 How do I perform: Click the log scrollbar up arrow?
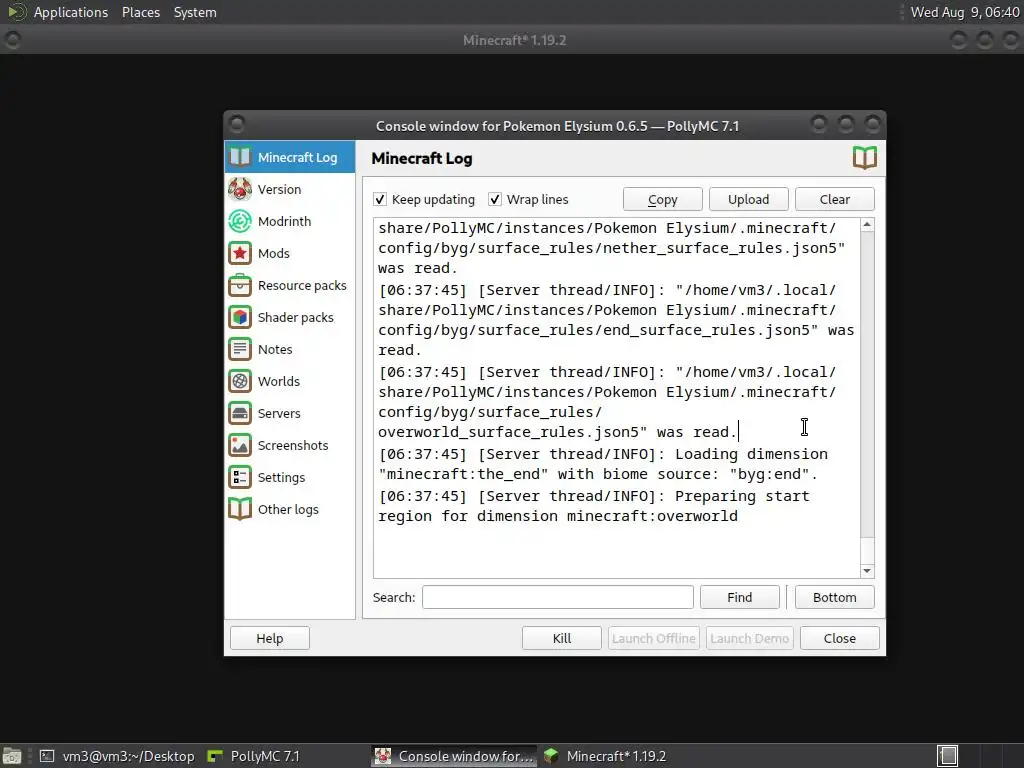pyautogui.click(x=867, y=225)
